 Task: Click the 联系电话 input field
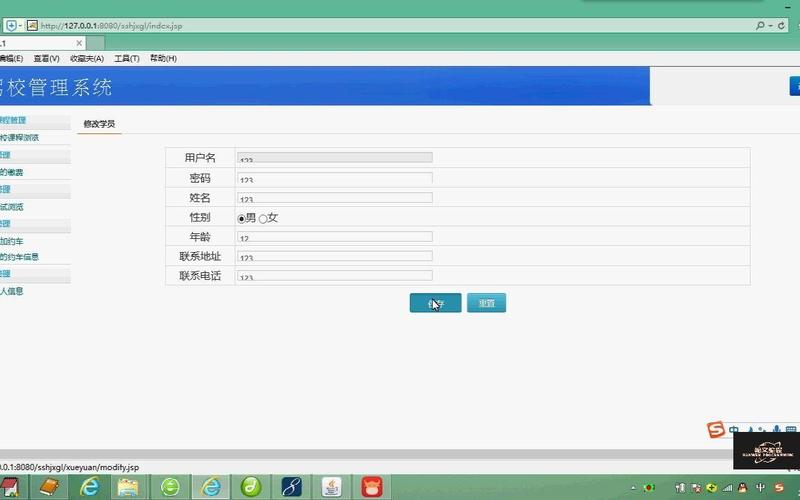click(x=335, y=276)
